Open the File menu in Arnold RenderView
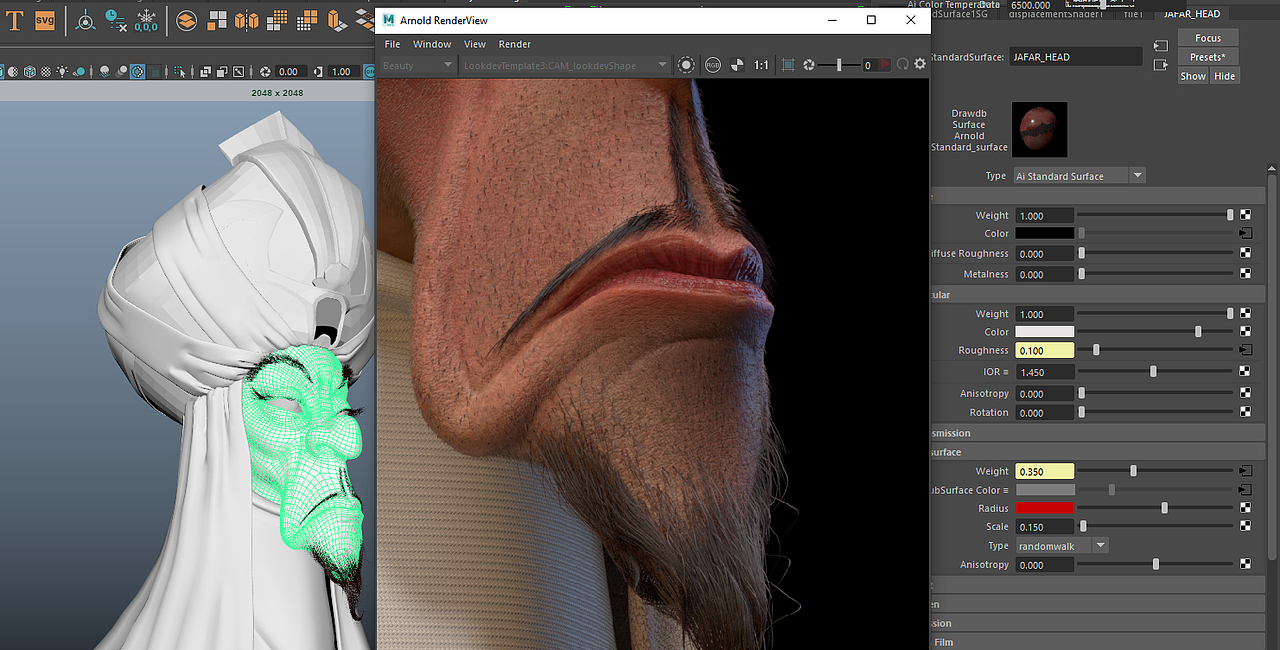Image resolution: width=1280 pixels, height=650 pixels. point(392,44)
